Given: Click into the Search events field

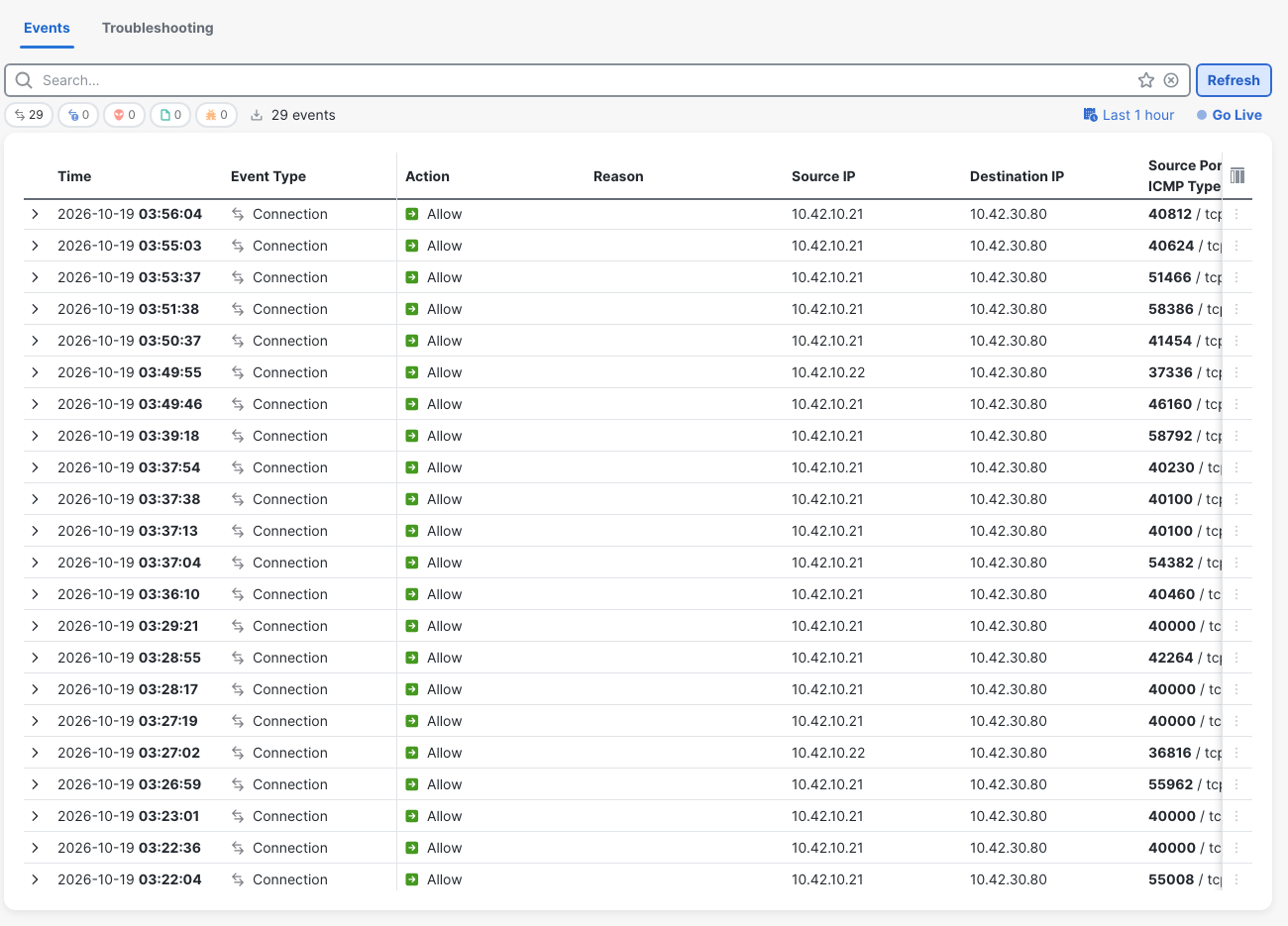Looking at the screenshot, I should pos(585,80).
